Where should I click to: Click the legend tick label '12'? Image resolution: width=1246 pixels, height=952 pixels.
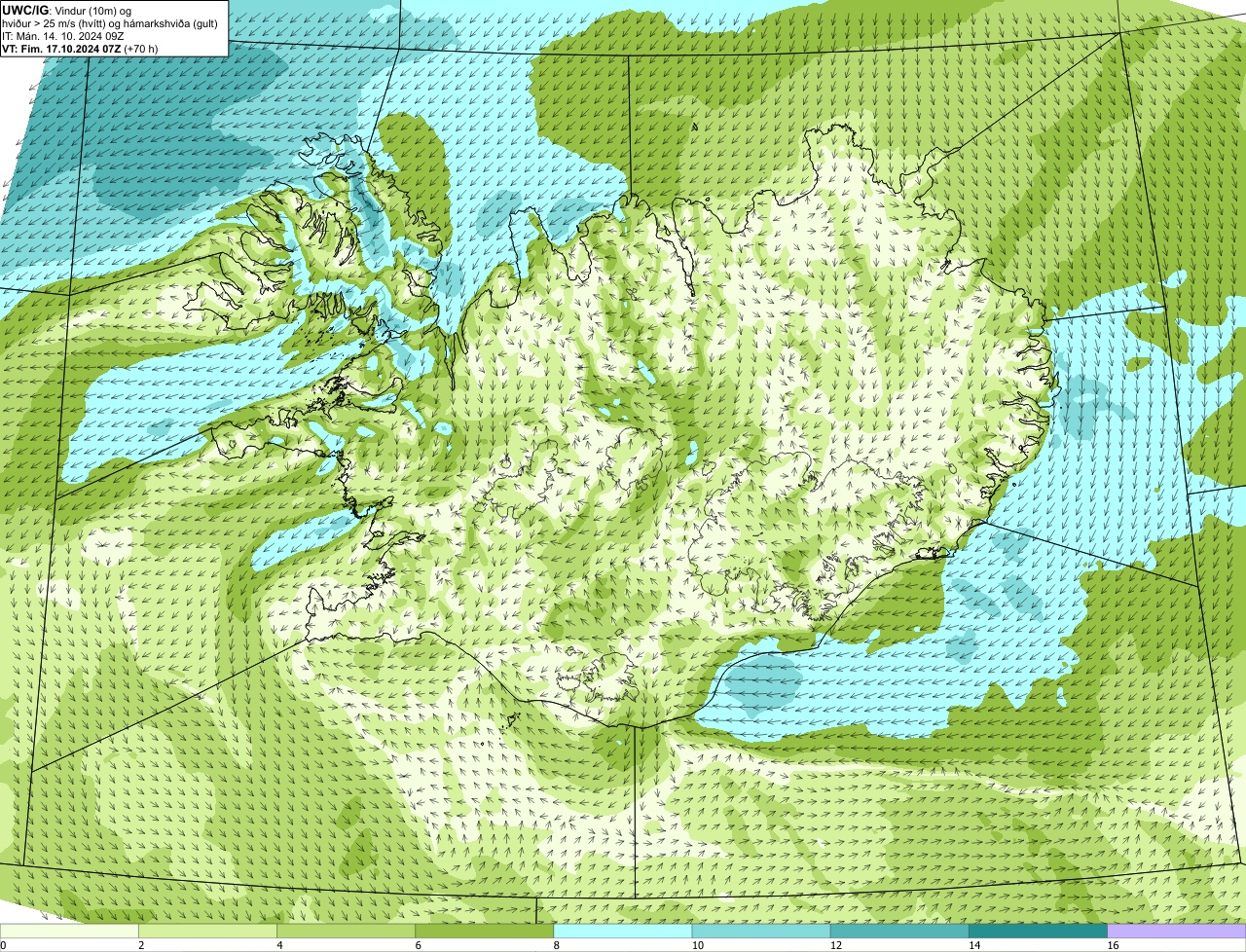coord(835,945)
